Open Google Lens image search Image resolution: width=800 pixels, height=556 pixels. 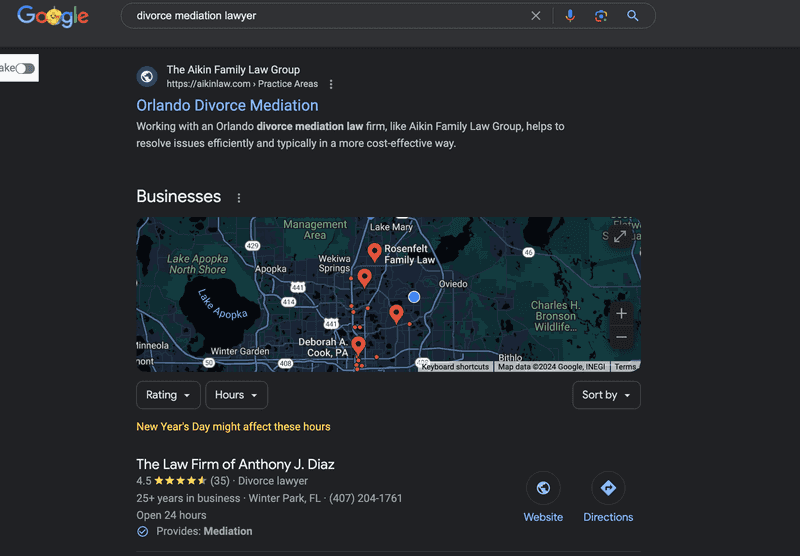click(601, 16)
